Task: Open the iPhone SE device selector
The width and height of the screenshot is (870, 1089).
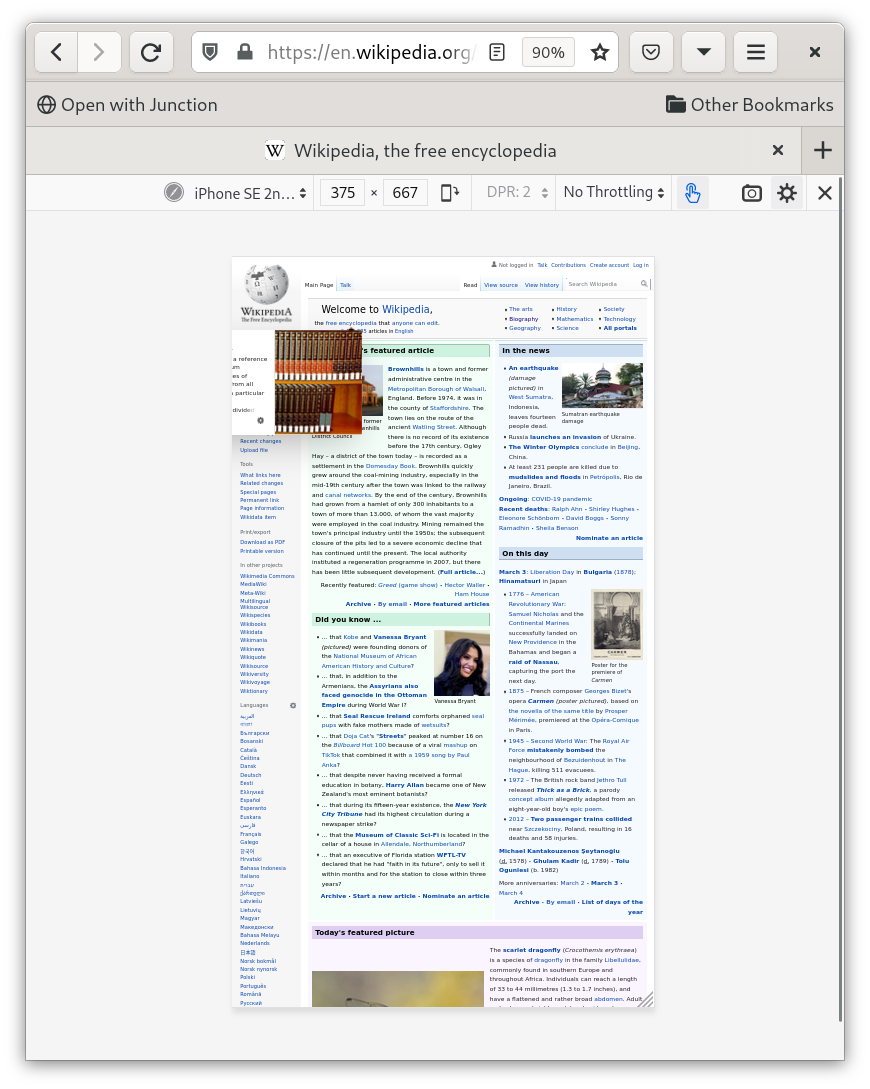Action: tap(244, 193)
